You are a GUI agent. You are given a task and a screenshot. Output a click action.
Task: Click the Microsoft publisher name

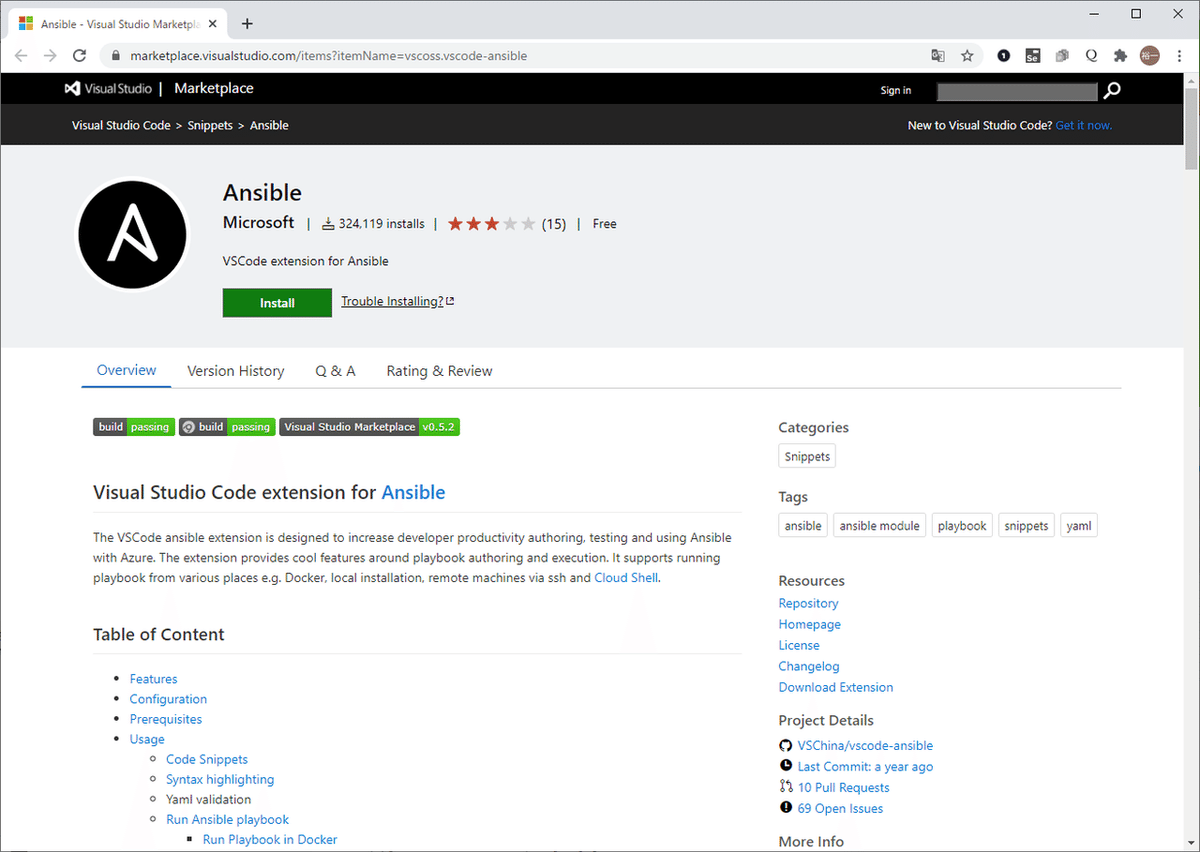(259, 223)
